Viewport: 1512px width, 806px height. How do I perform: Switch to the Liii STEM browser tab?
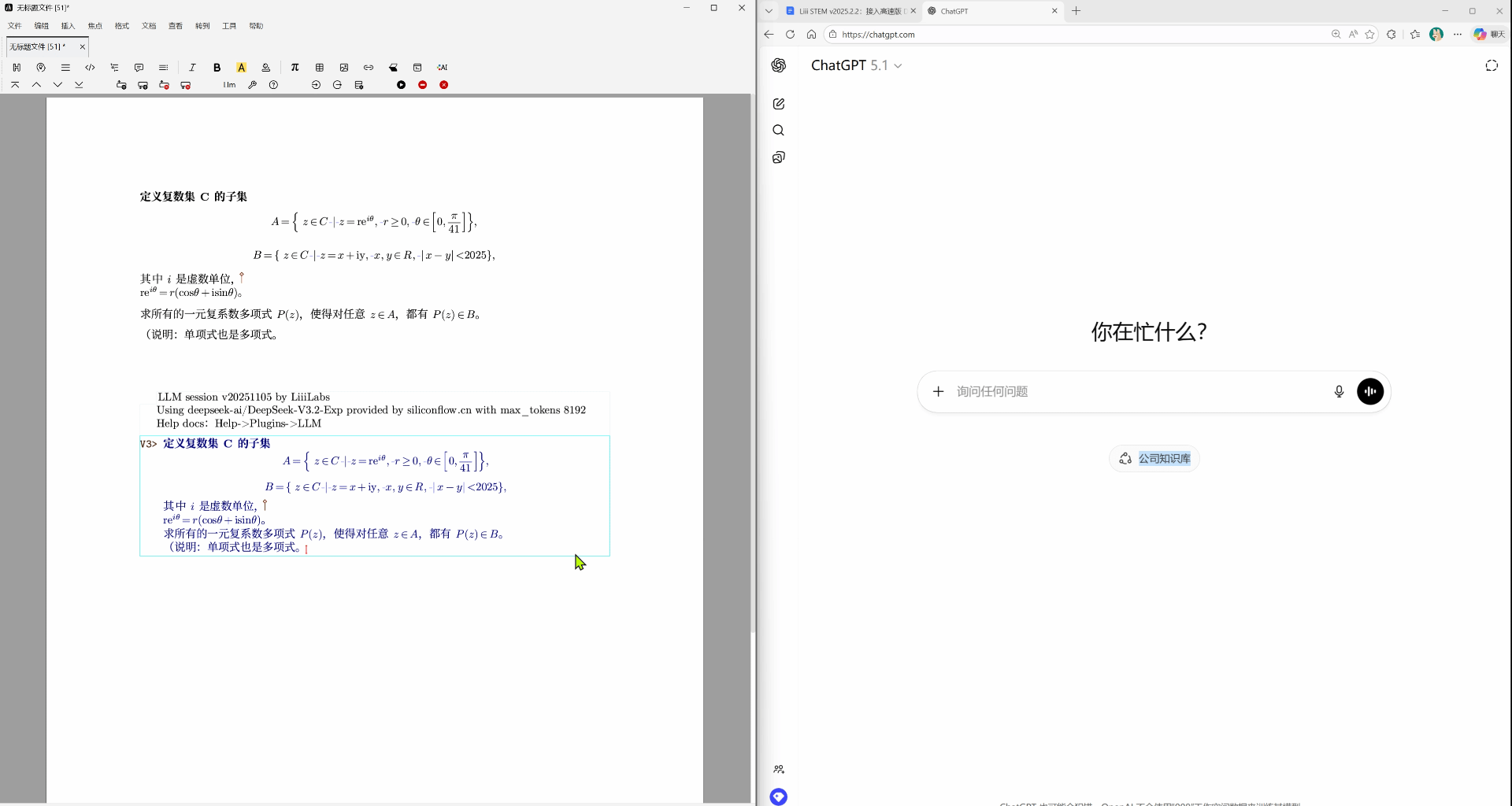847,11
